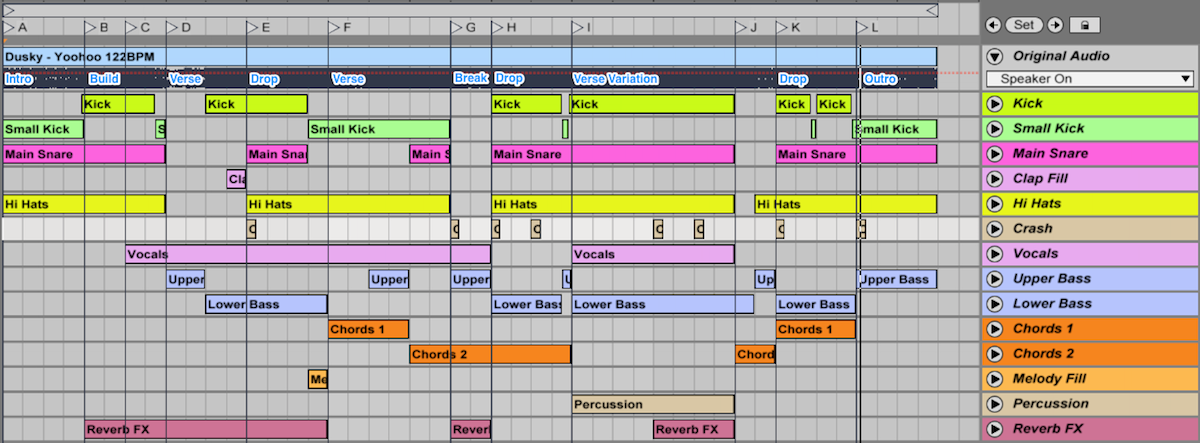Select the Melody Fill clip in the arrangement
This screenshot has height=443, width=1200.
click(x=318, y=379)
